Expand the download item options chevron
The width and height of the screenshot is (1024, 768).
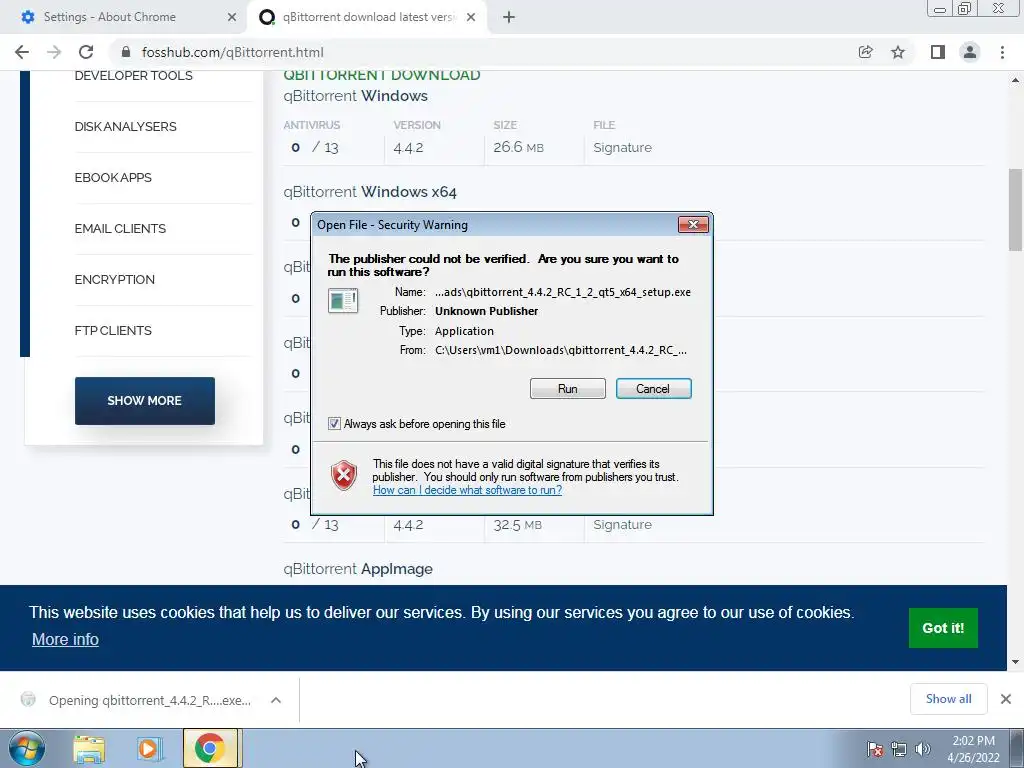(x=276, y=700)
